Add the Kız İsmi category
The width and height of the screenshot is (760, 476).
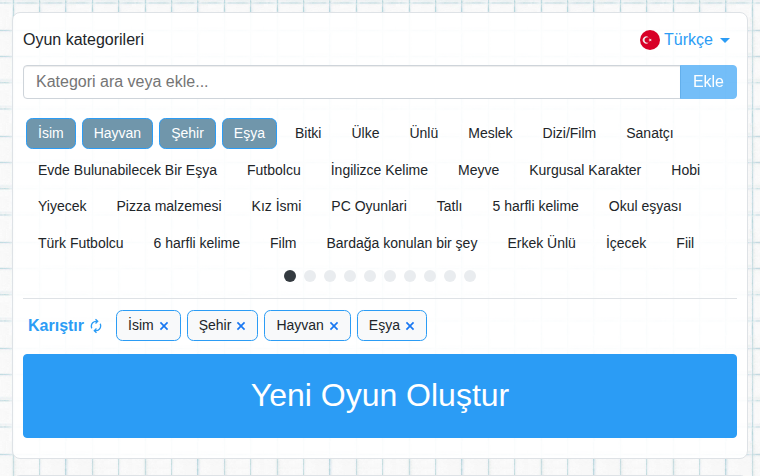coord(276,206)
